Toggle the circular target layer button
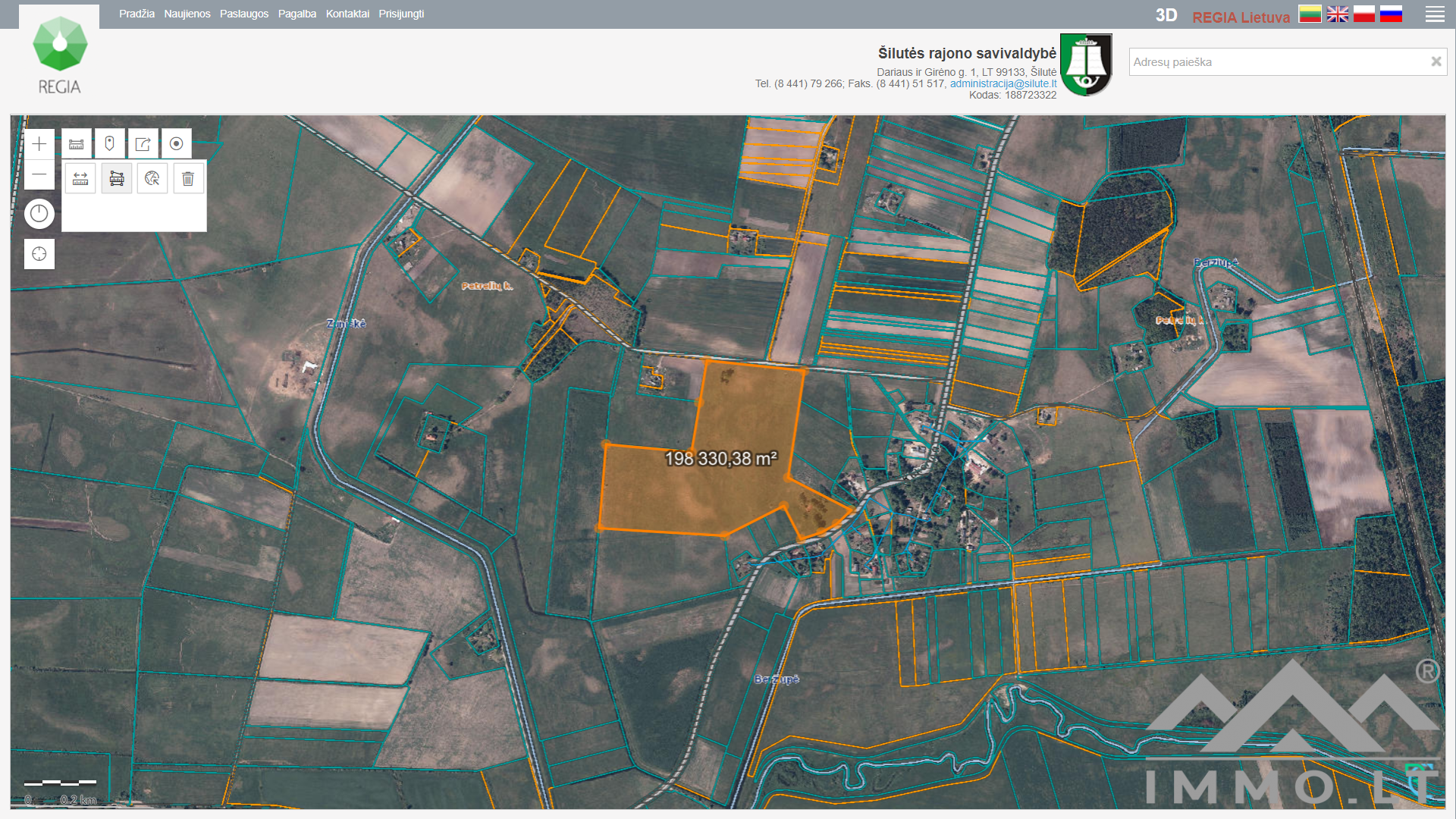This screenshot has width=1456, height=819. click(x=176, y=144)
